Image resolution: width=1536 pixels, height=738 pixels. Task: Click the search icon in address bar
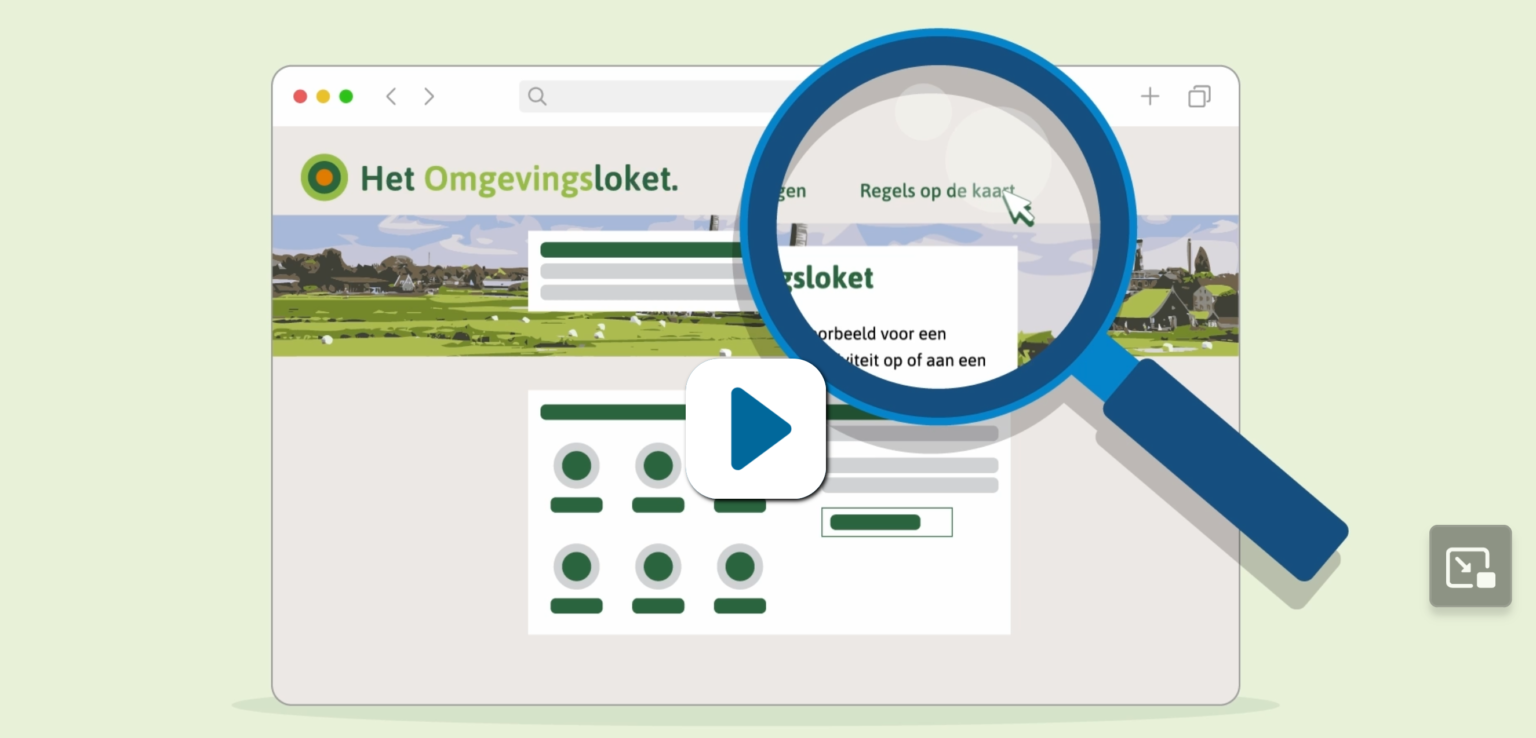pyautogui.click(x=537, y=97)
